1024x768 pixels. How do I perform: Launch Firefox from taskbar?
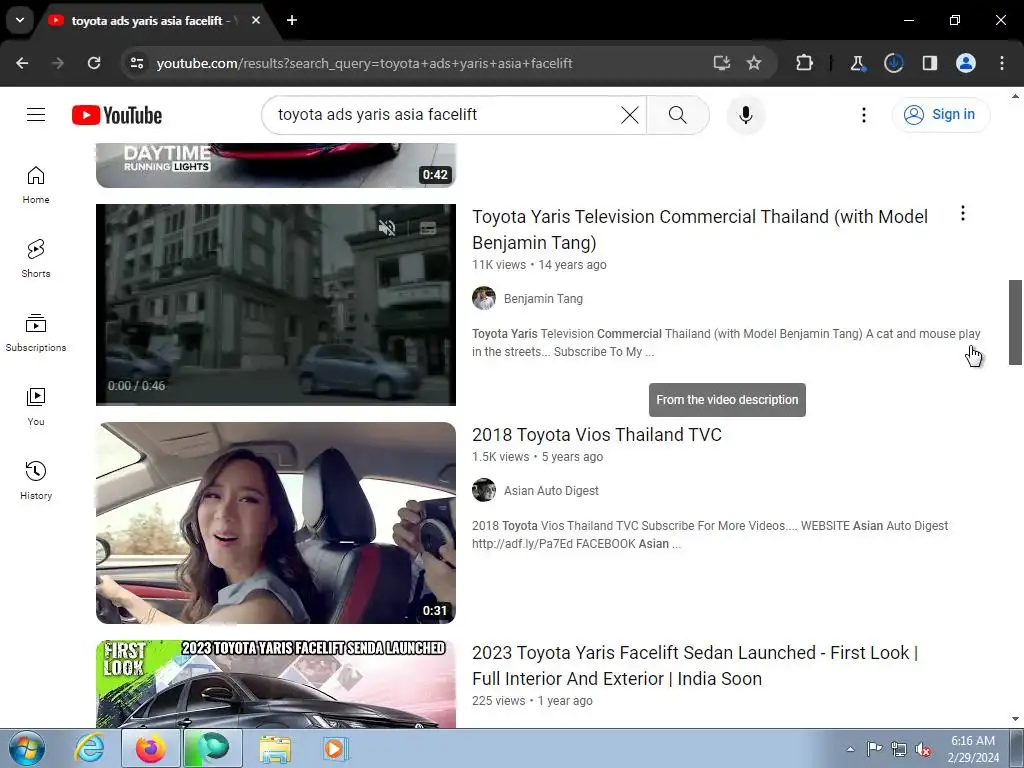click(x=151, y=748)
